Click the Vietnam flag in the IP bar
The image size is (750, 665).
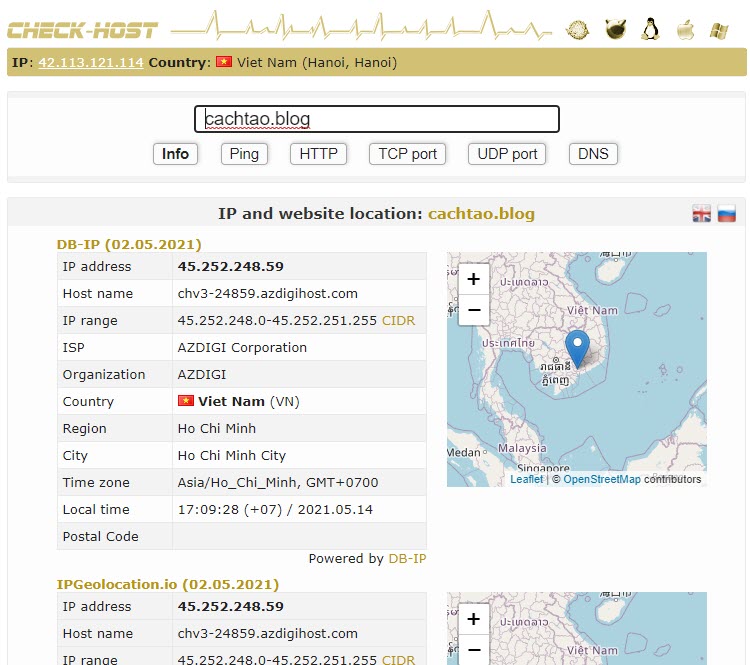(x=224, y=62)
